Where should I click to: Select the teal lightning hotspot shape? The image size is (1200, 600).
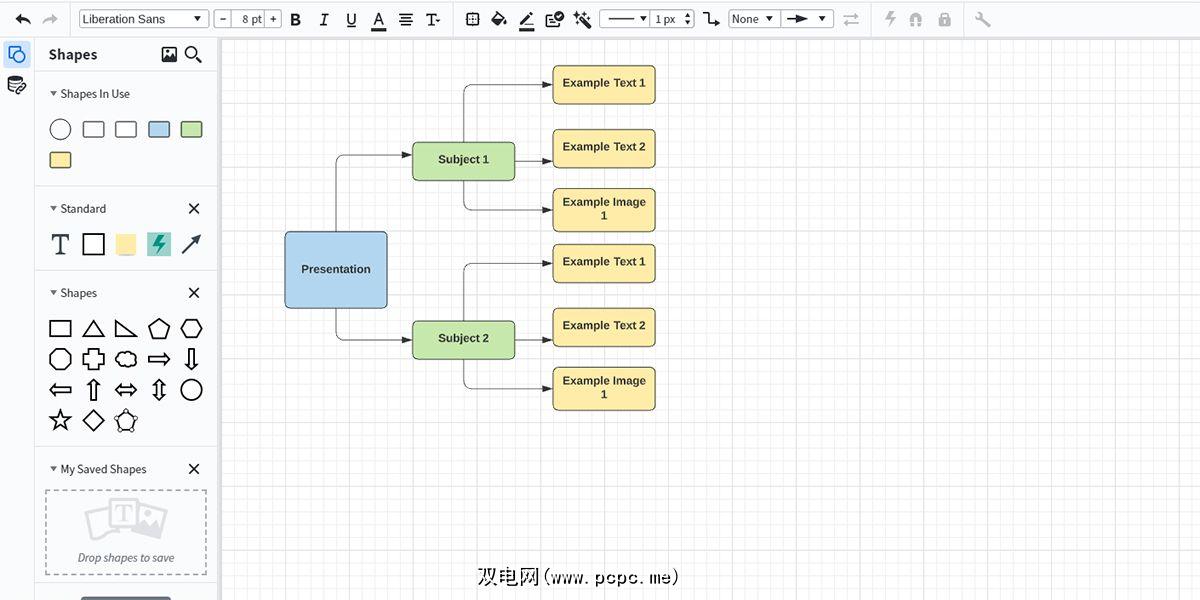pos(159,244)
